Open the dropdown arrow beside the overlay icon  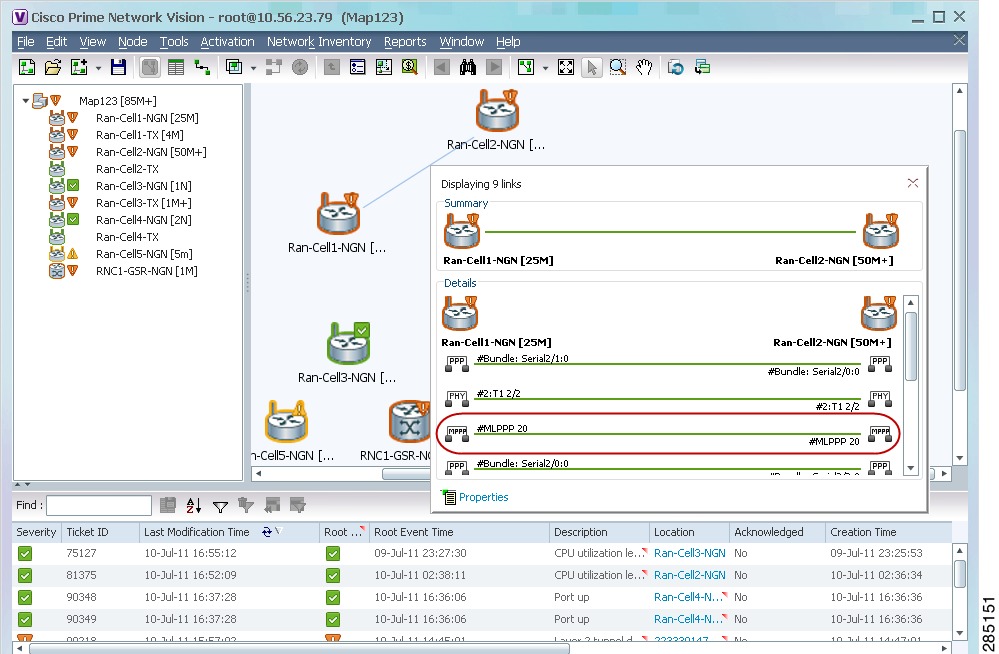click(x=253, y=68)
